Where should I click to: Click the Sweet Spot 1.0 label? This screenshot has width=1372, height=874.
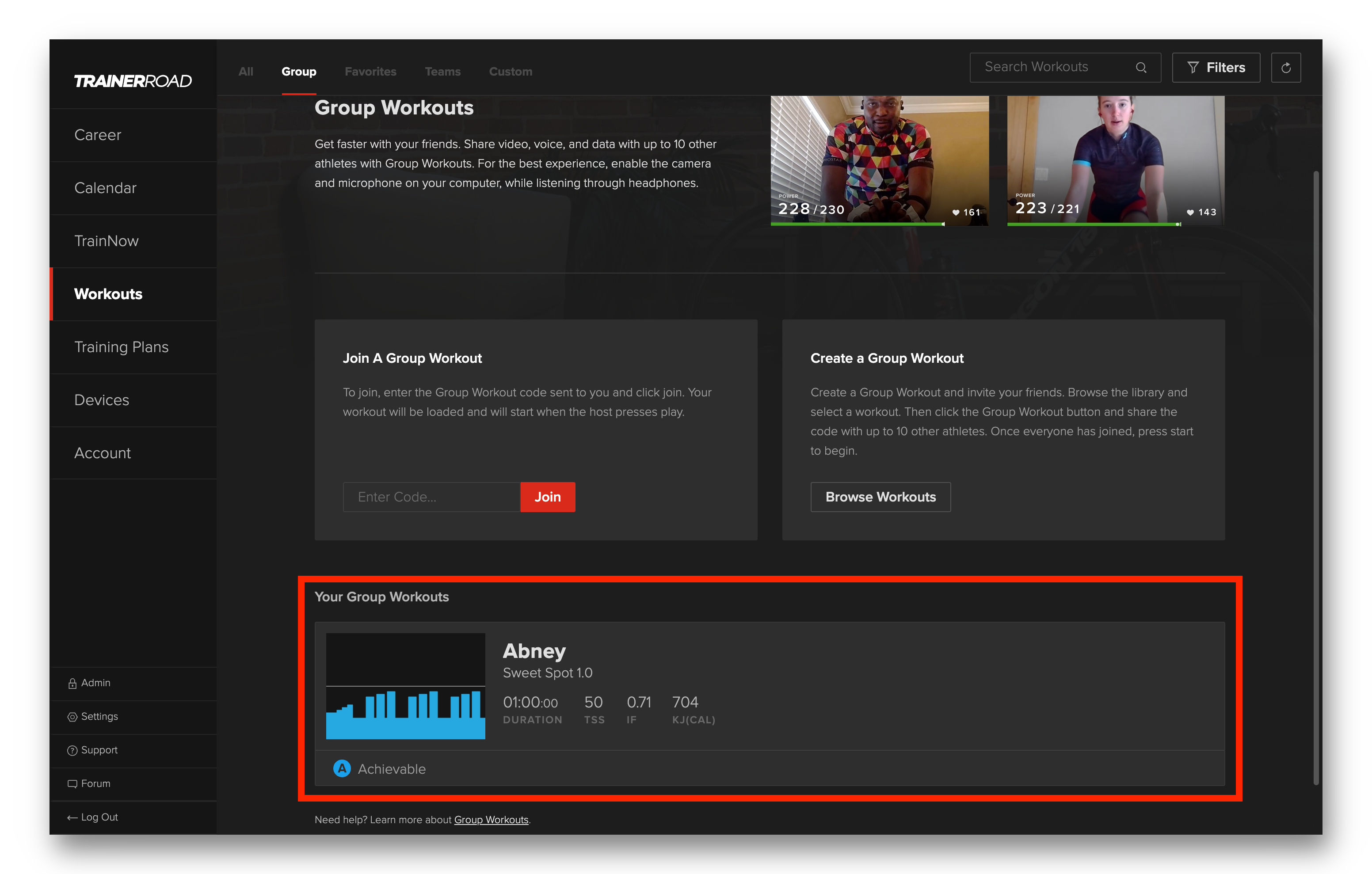(548, 673)
